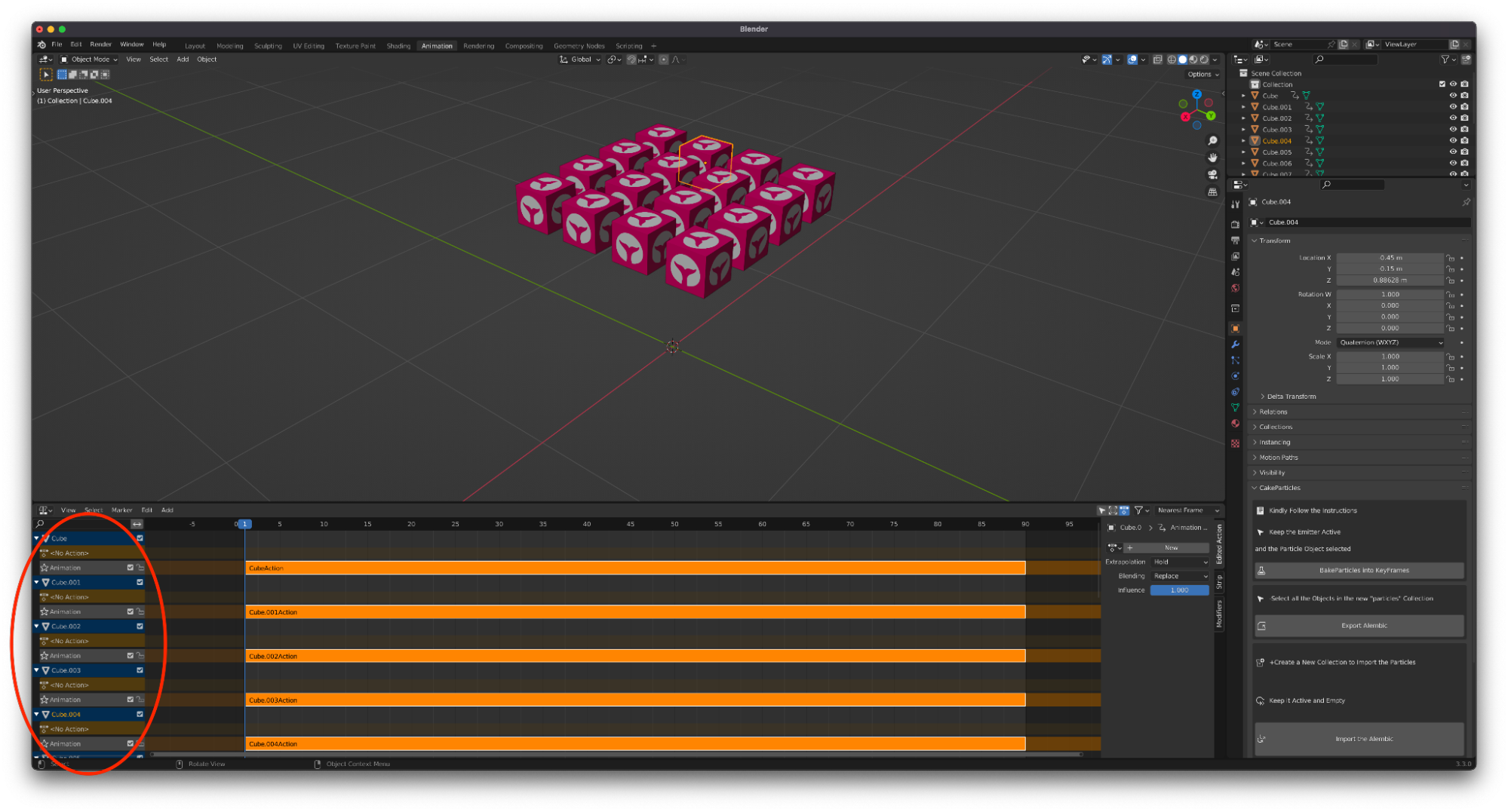Mute the Cube.001 Animation track checkbox
This screenshot has width=1508, height=812.
(x=130, y=611)
